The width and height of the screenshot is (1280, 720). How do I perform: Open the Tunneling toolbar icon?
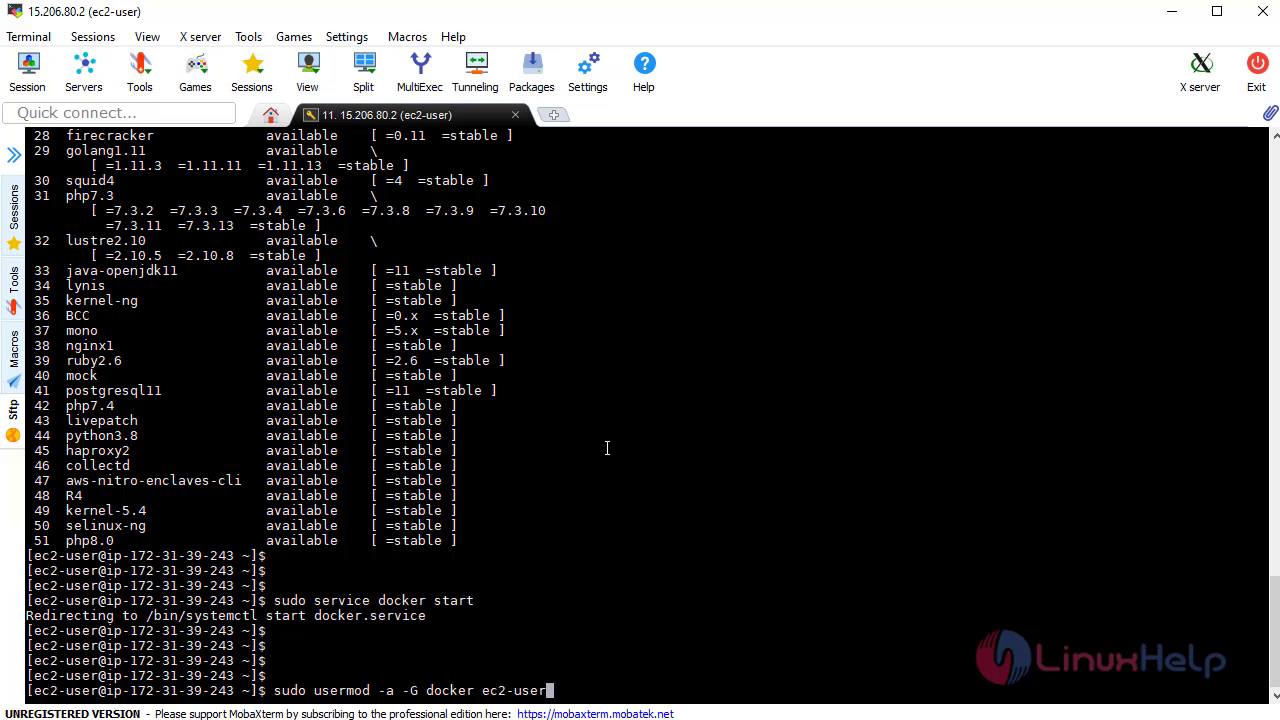475,73
